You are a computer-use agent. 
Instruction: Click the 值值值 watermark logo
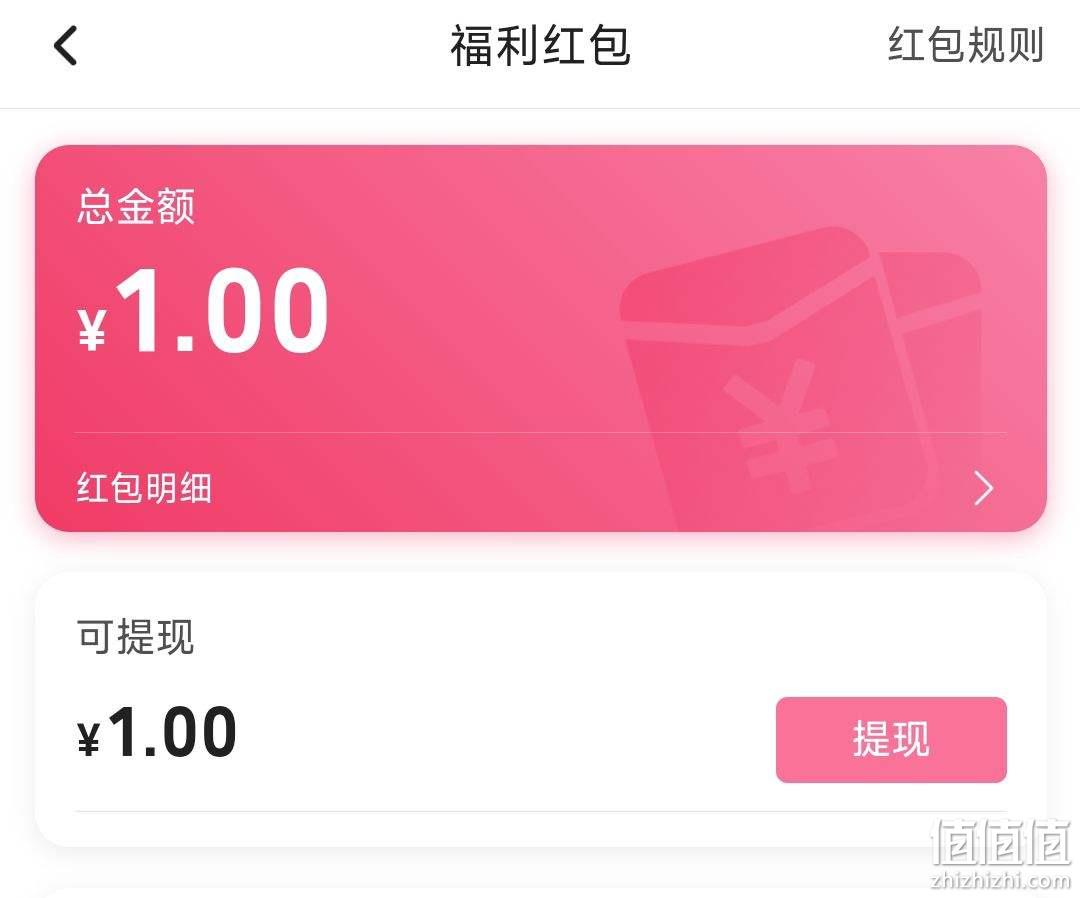(x=1000, y=842)
